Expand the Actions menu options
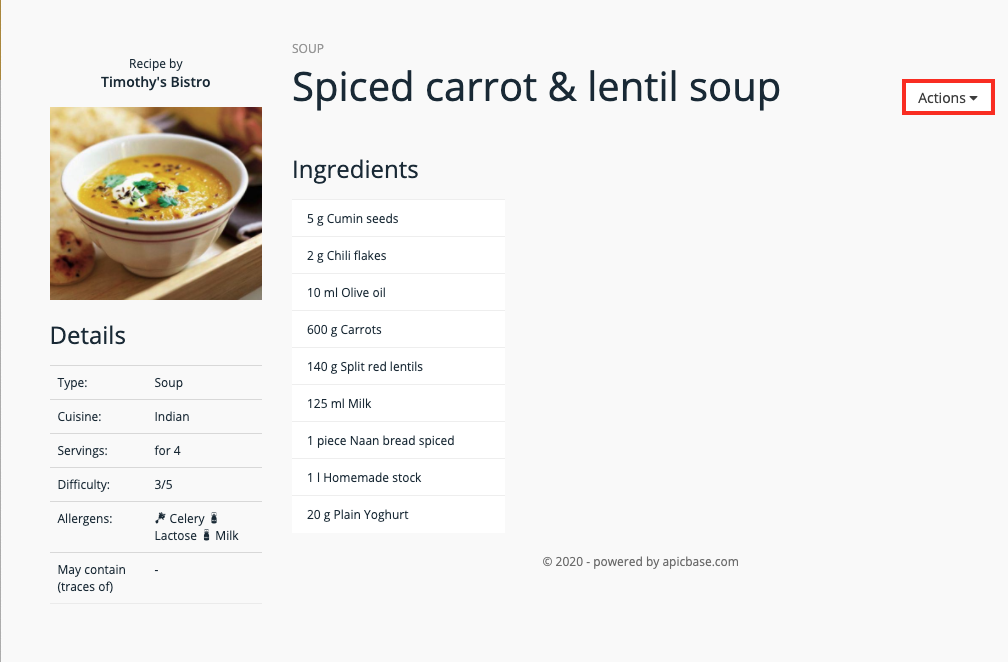The height and width of the screenshot is (662, 1008). (x=945, y=97)
